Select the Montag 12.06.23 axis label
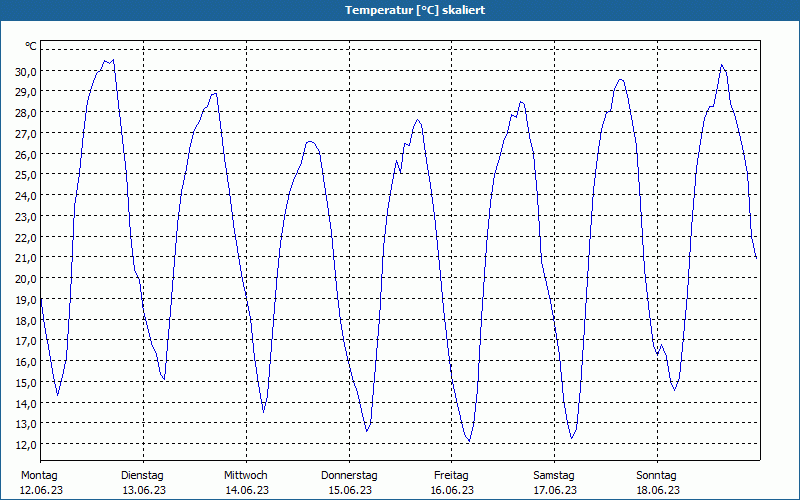 [x=41, y=483]
